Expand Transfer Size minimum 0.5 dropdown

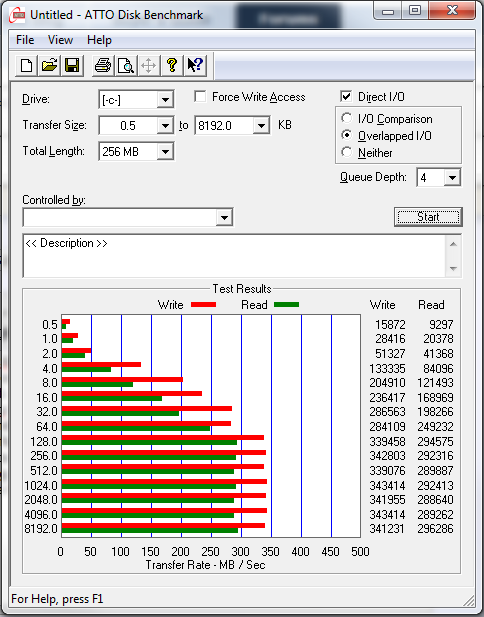[165, 126]
